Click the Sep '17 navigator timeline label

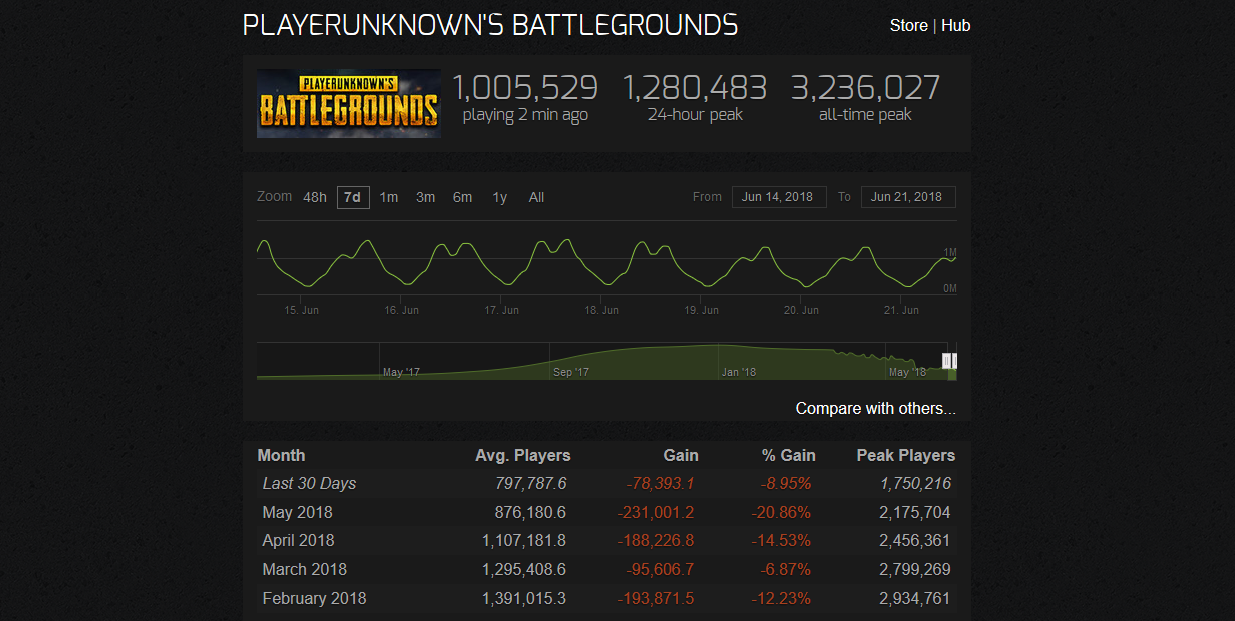571,372
